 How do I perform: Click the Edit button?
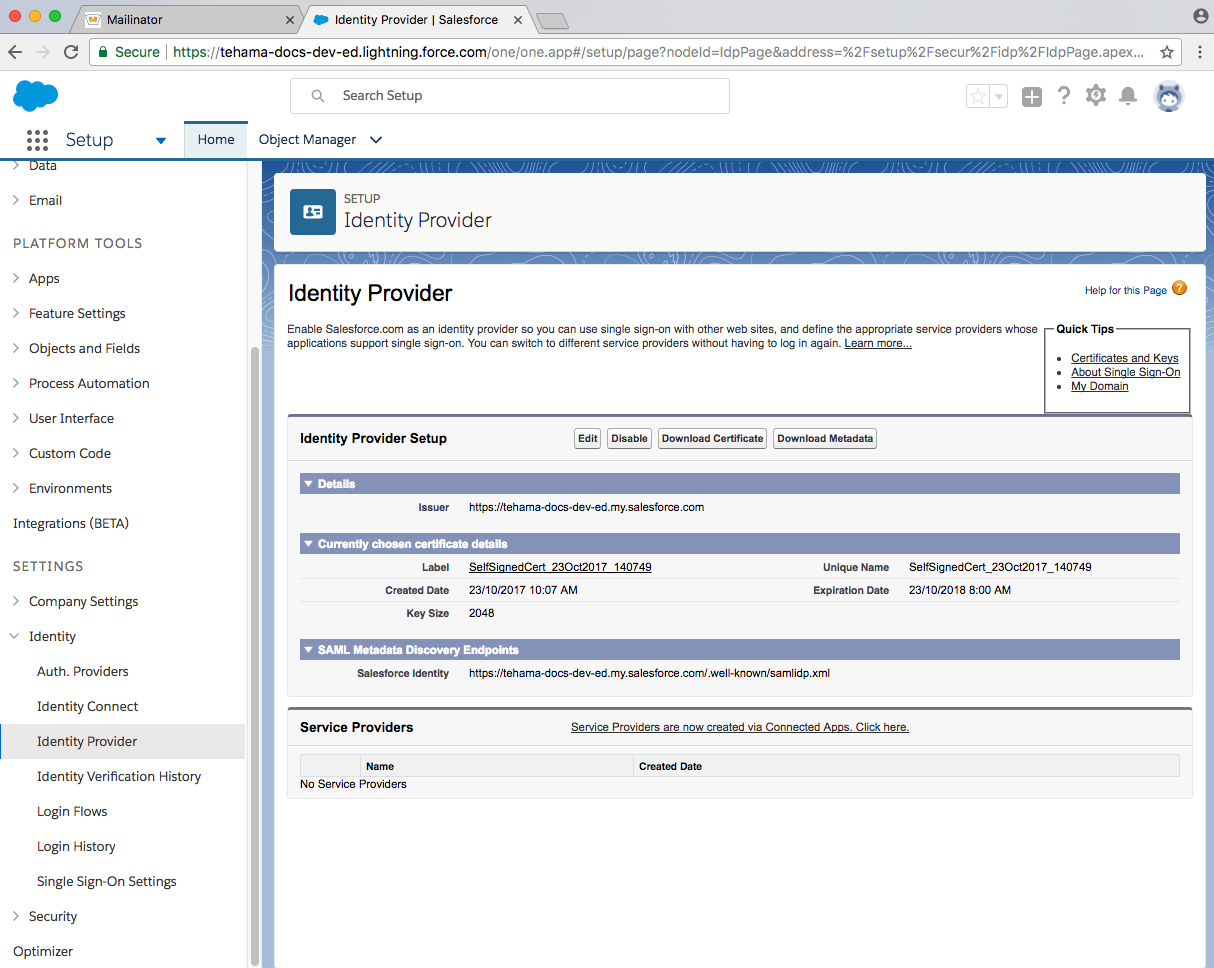(588, 438)
